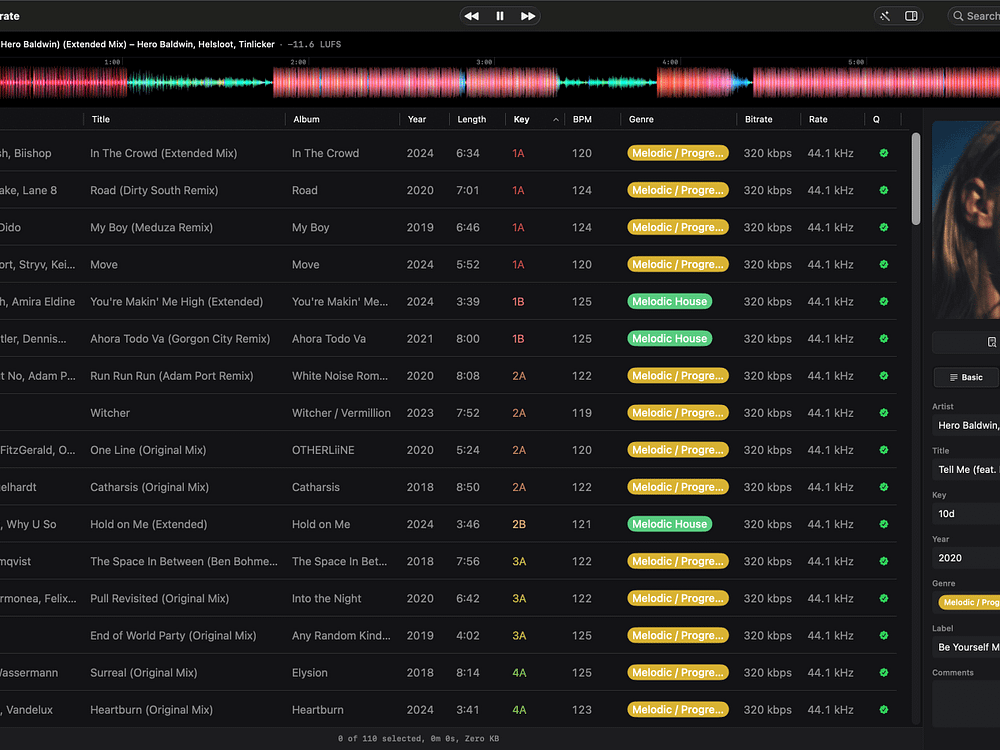
Task: Click the quality dot for You're Makin' Me High
Action: click(884, 302)
